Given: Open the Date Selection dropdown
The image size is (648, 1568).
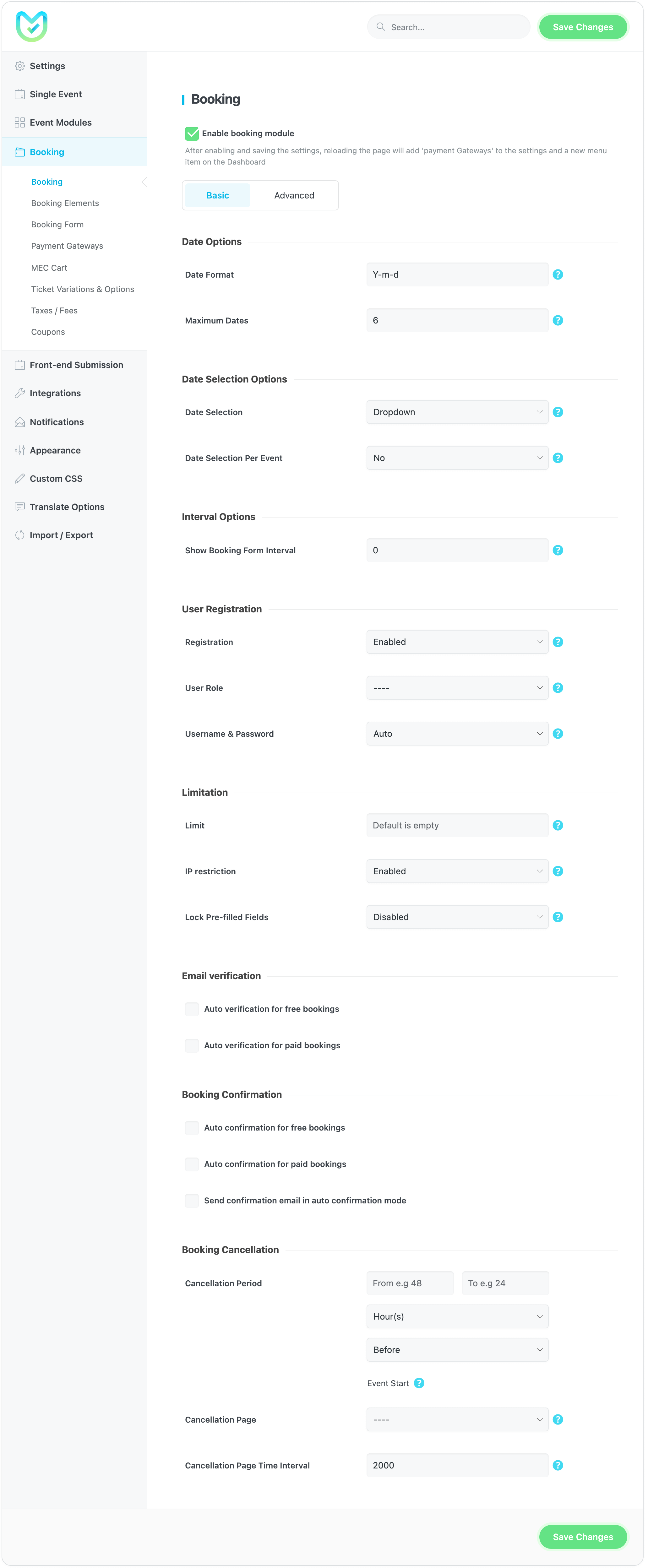Looking at the screenshot, I should (457, 412).
